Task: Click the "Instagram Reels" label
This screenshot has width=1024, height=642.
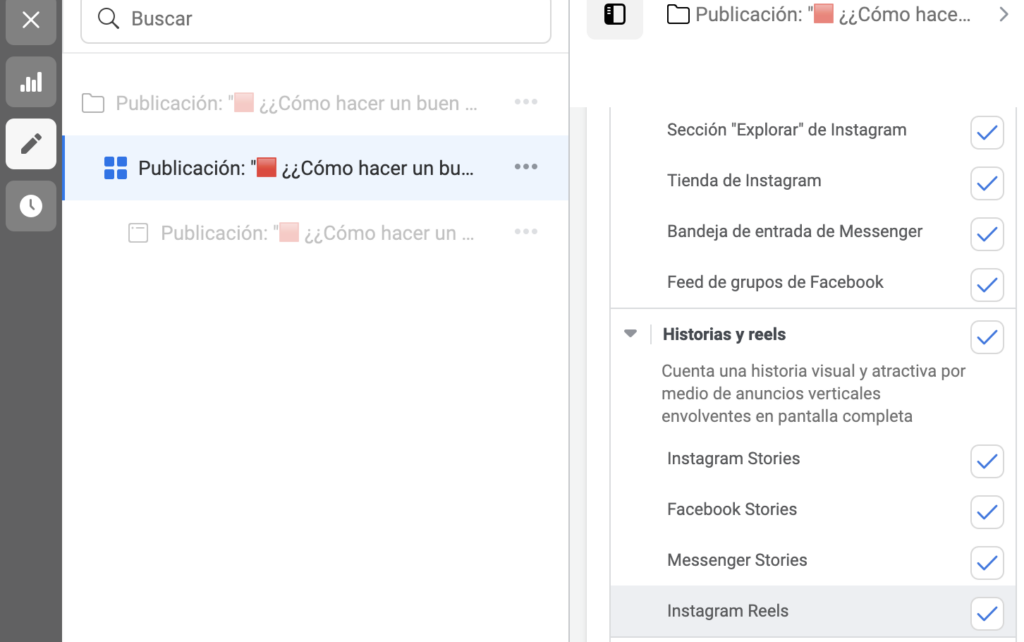Action: pyautogui.click(x=728, y=611)
